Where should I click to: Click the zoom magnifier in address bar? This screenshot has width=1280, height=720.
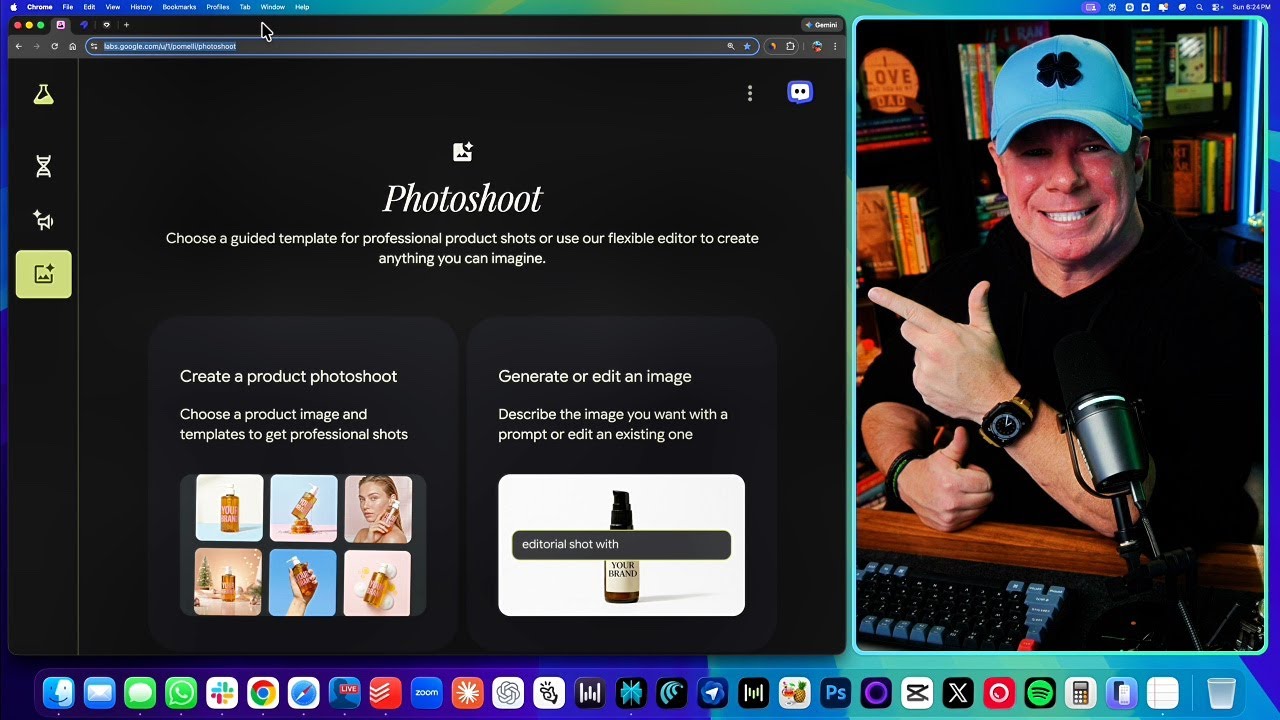click(x=731, y=46)
